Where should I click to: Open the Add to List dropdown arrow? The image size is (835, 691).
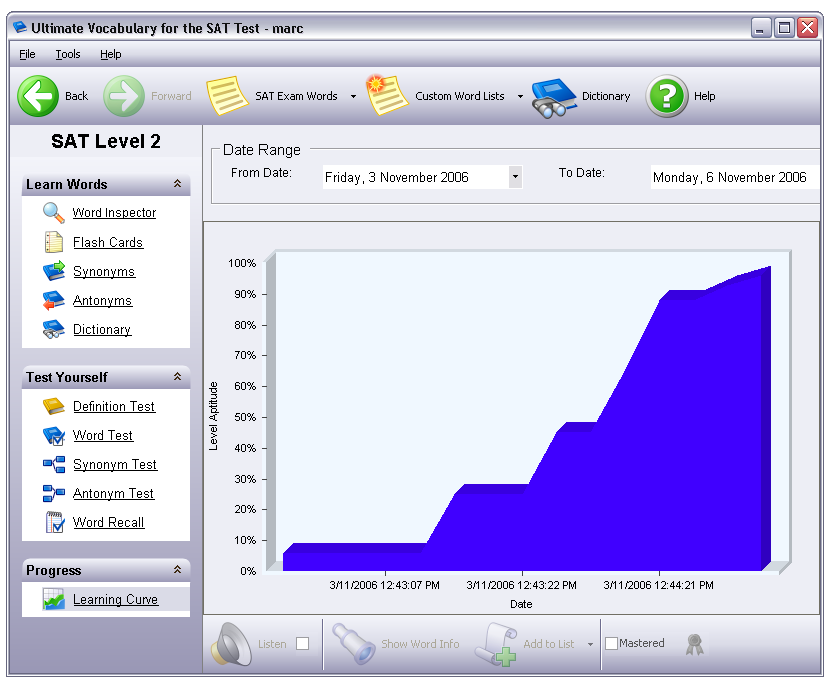pos(590,644)
